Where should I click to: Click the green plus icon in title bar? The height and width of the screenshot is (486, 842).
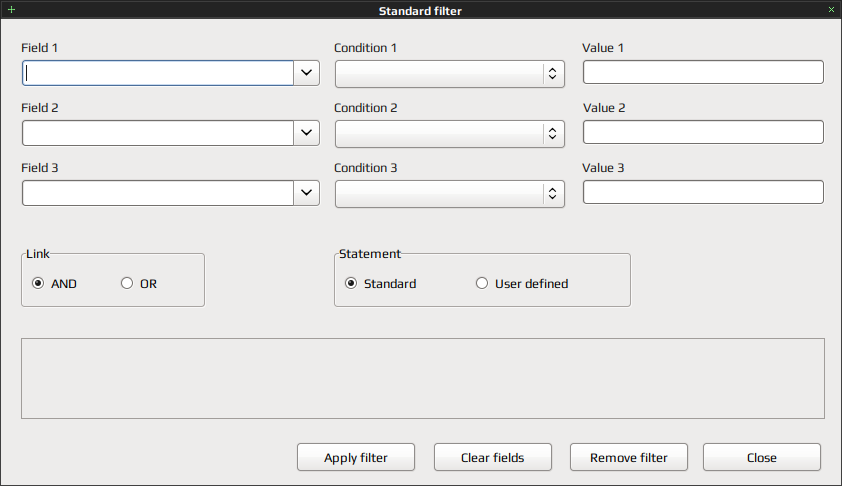point(11,10)
